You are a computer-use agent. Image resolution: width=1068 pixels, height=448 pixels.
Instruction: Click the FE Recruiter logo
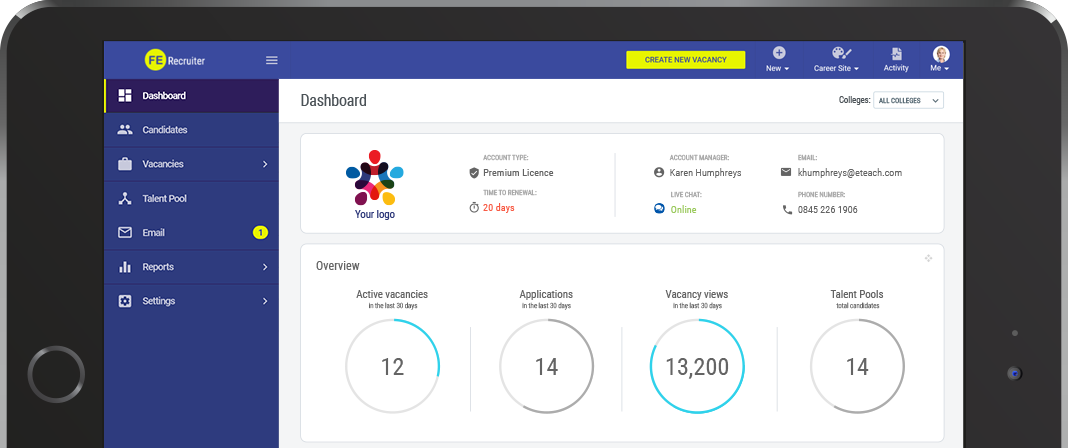click(x=175, y=60)
